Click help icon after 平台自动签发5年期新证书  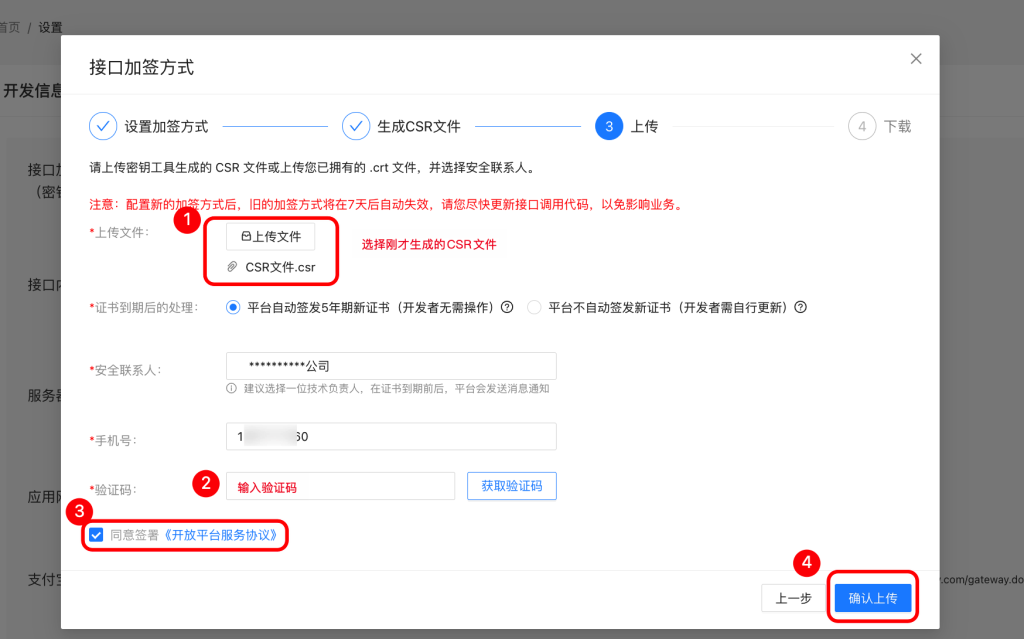[507, 307]
